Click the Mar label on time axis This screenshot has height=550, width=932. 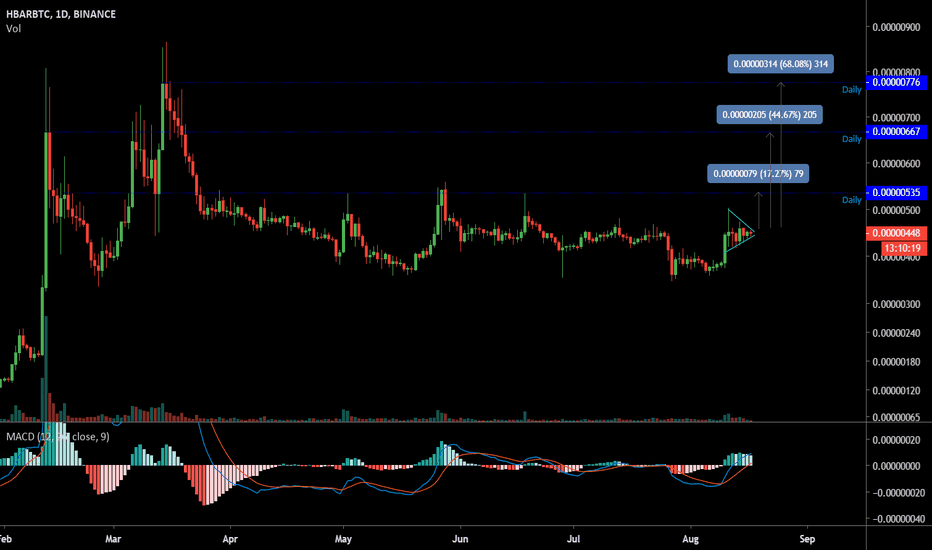[113, 539]
